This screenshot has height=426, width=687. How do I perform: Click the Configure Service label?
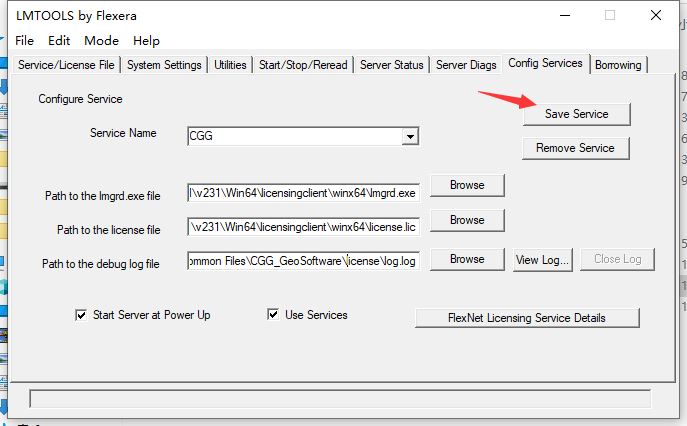(80, 99)
